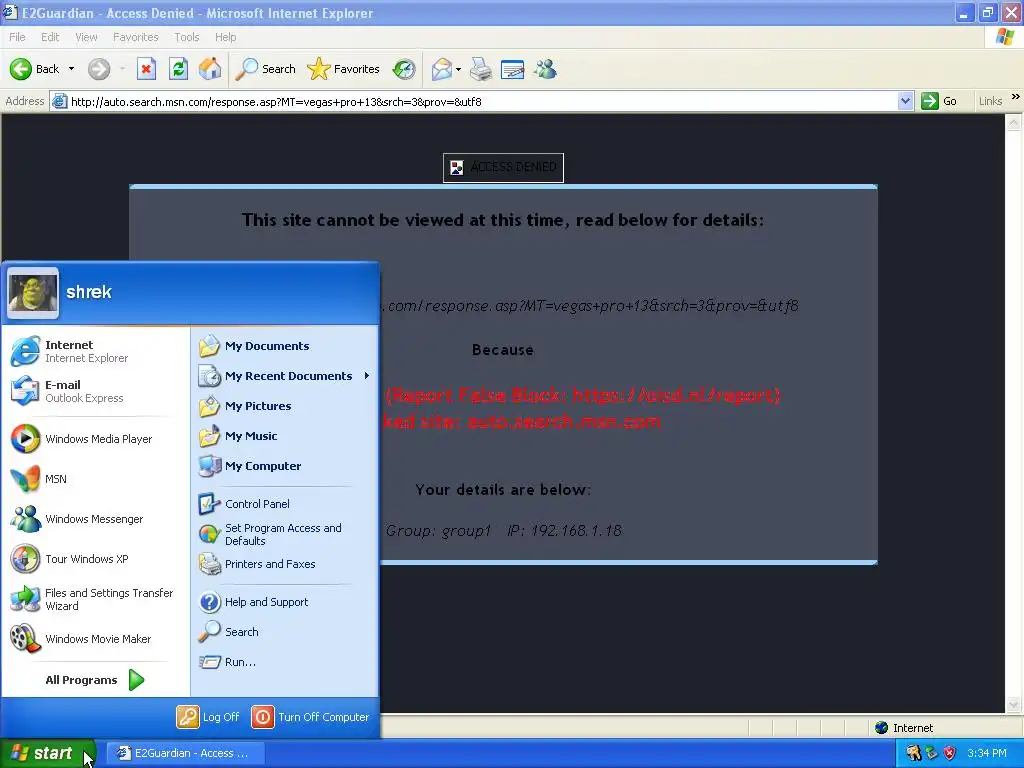Viewport: 1024px width, 768px height.
Task: Open Set Program Access and Defaults
Action: (x=285, y=534)
